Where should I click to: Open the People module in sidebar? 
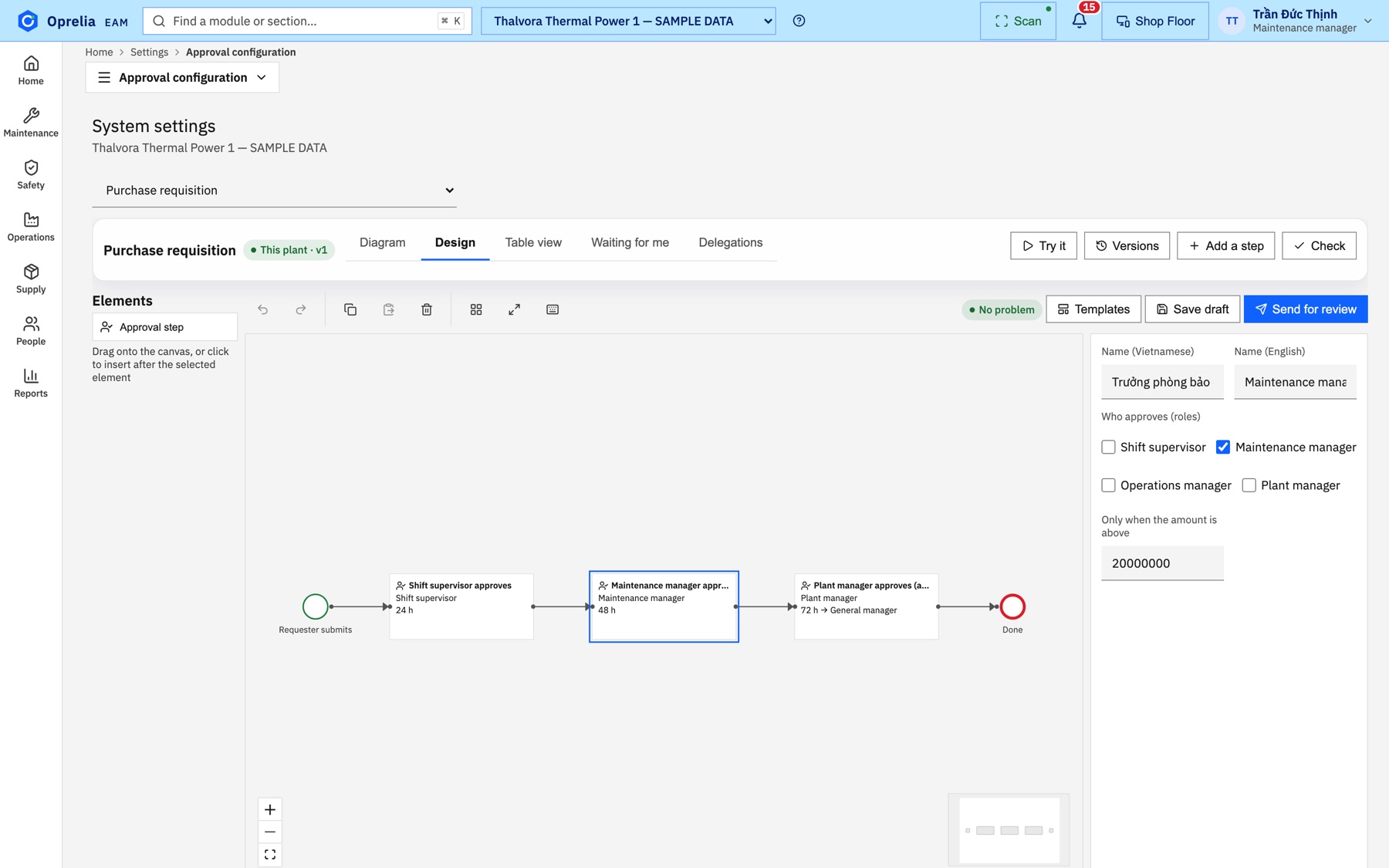click(31, 331)
